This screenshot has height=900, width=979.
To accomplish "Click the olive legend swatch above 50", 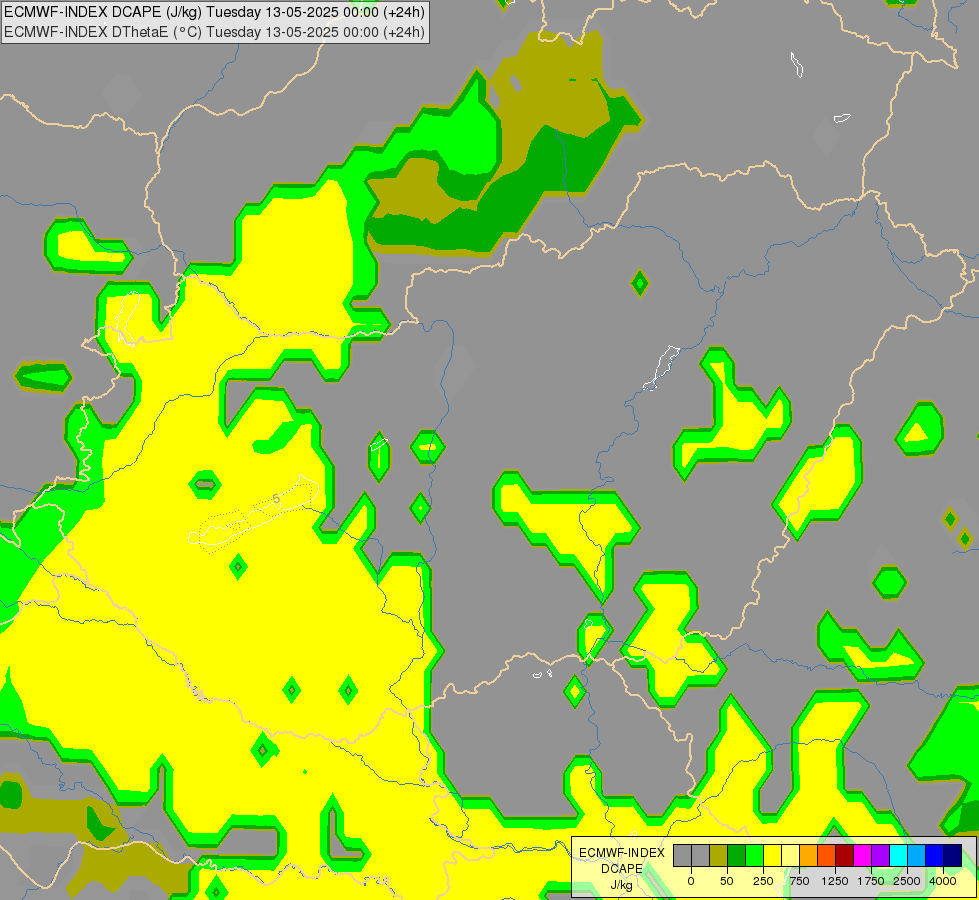I will 719,855.
